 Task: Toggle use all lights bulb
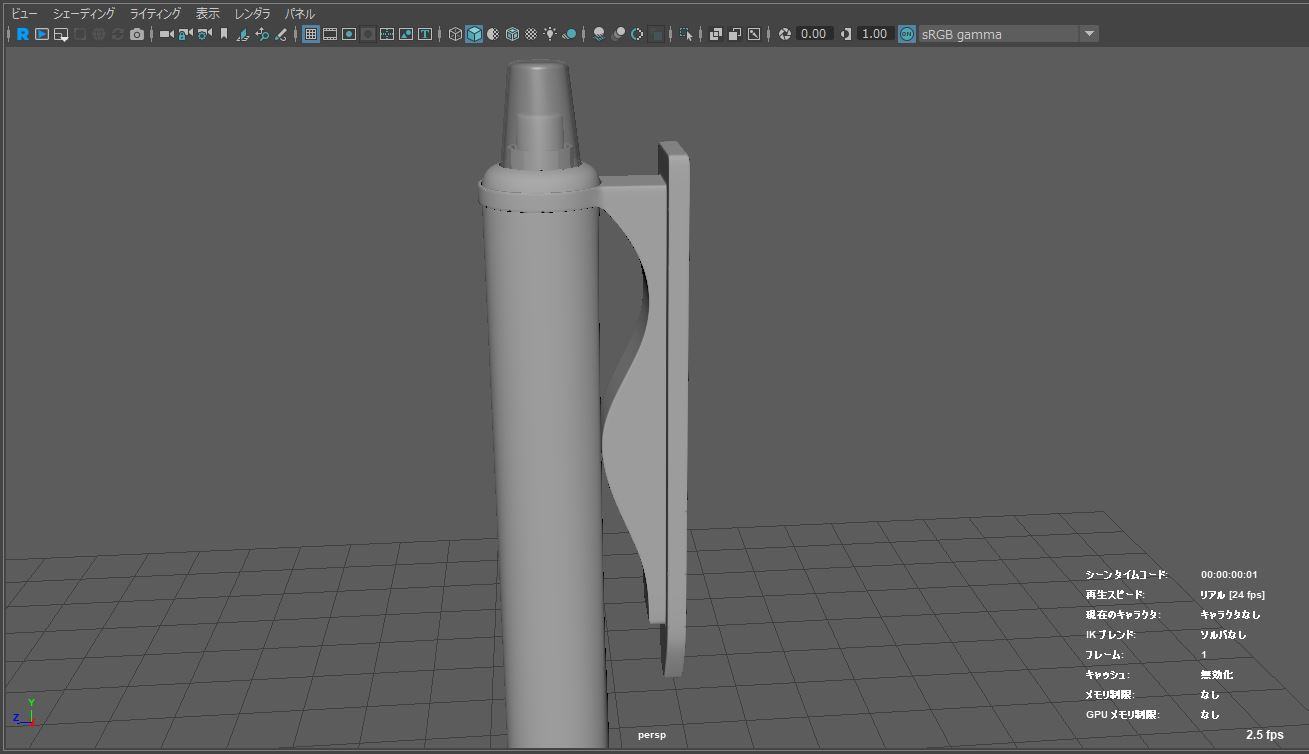coord(550,34)
